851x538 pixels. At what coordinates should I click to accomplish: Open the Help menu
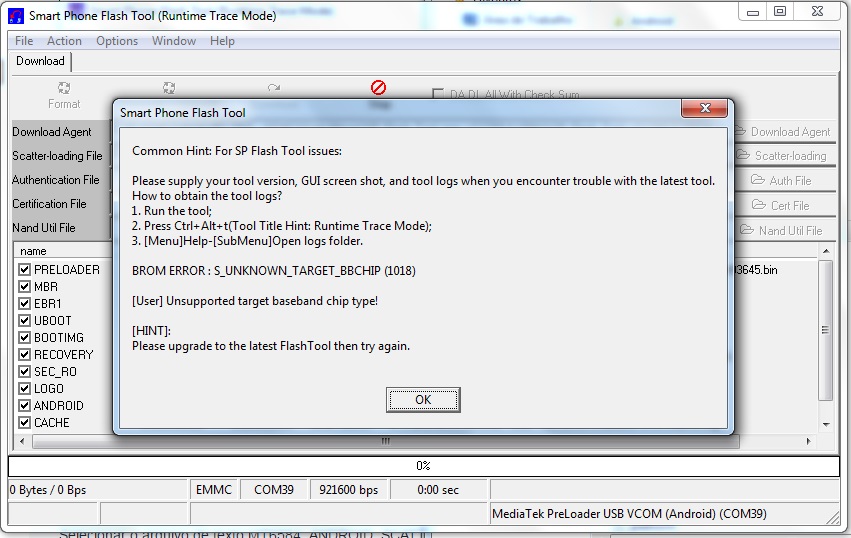pos(222,41)
